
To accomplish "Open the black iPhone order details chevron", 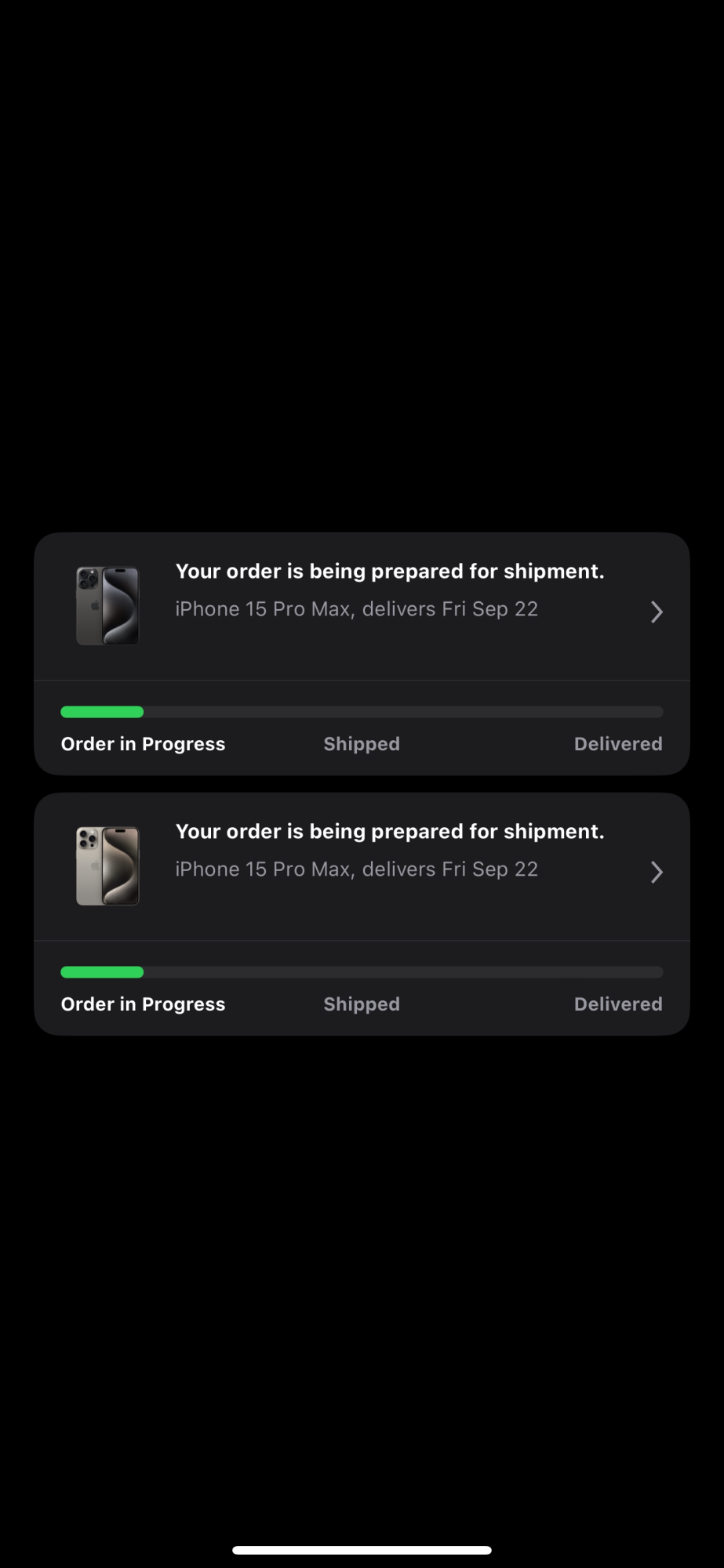I will coord(657,612).
